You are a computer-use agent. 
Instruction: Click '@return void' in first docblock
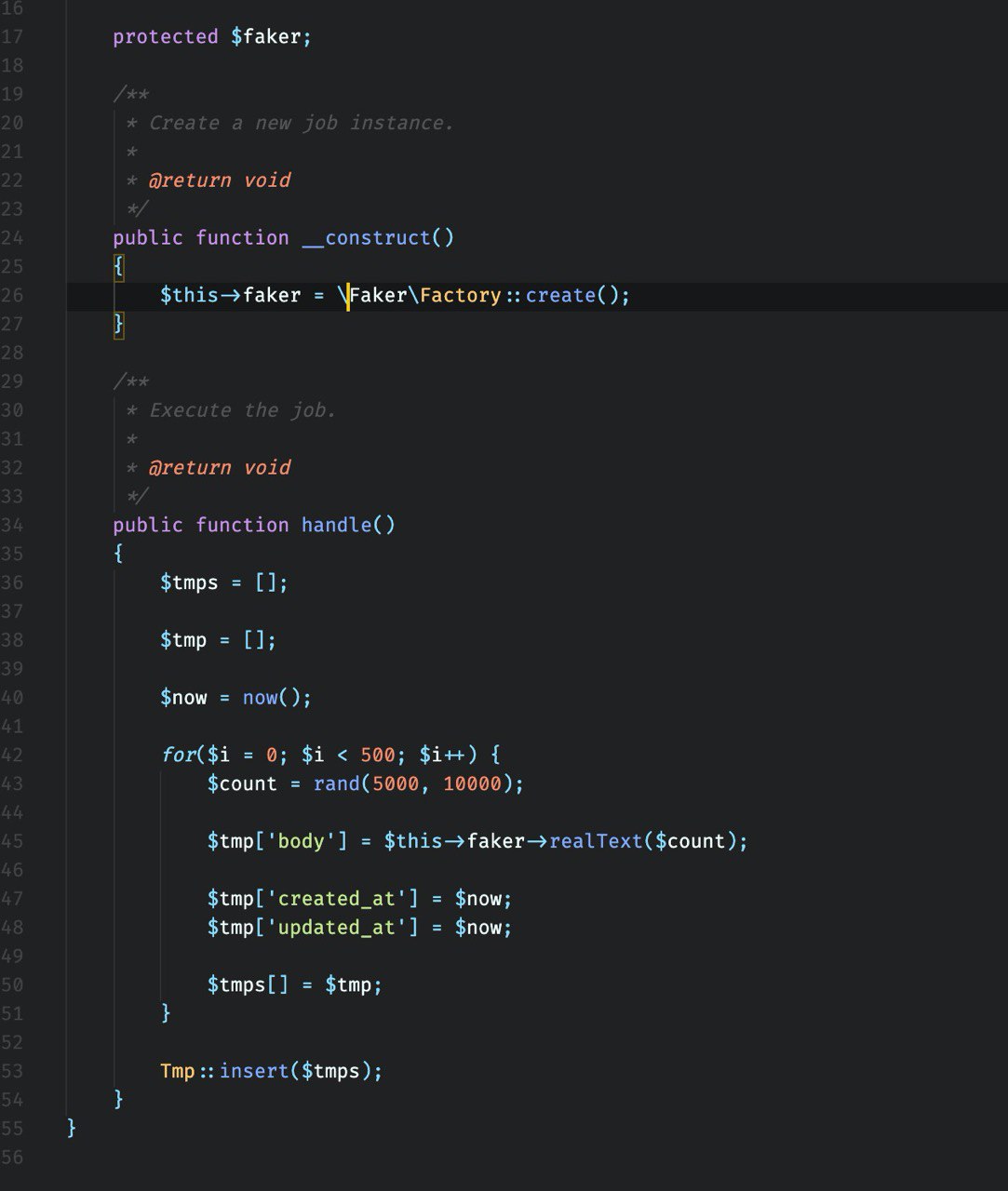[220, 181]
